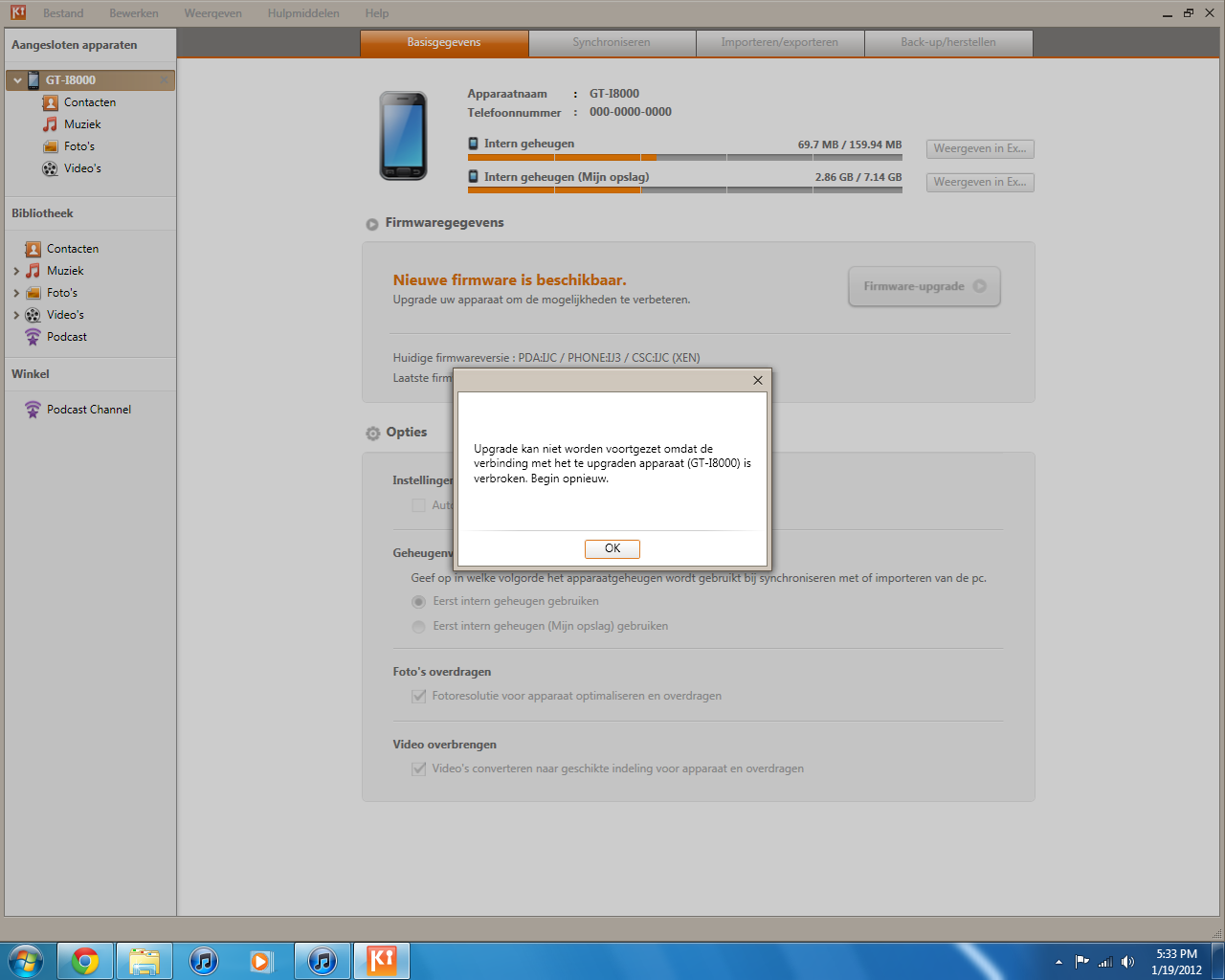Click the Firmware-upgrade button
This screenshot has height=980, width=1225.
tap(924, 286)
